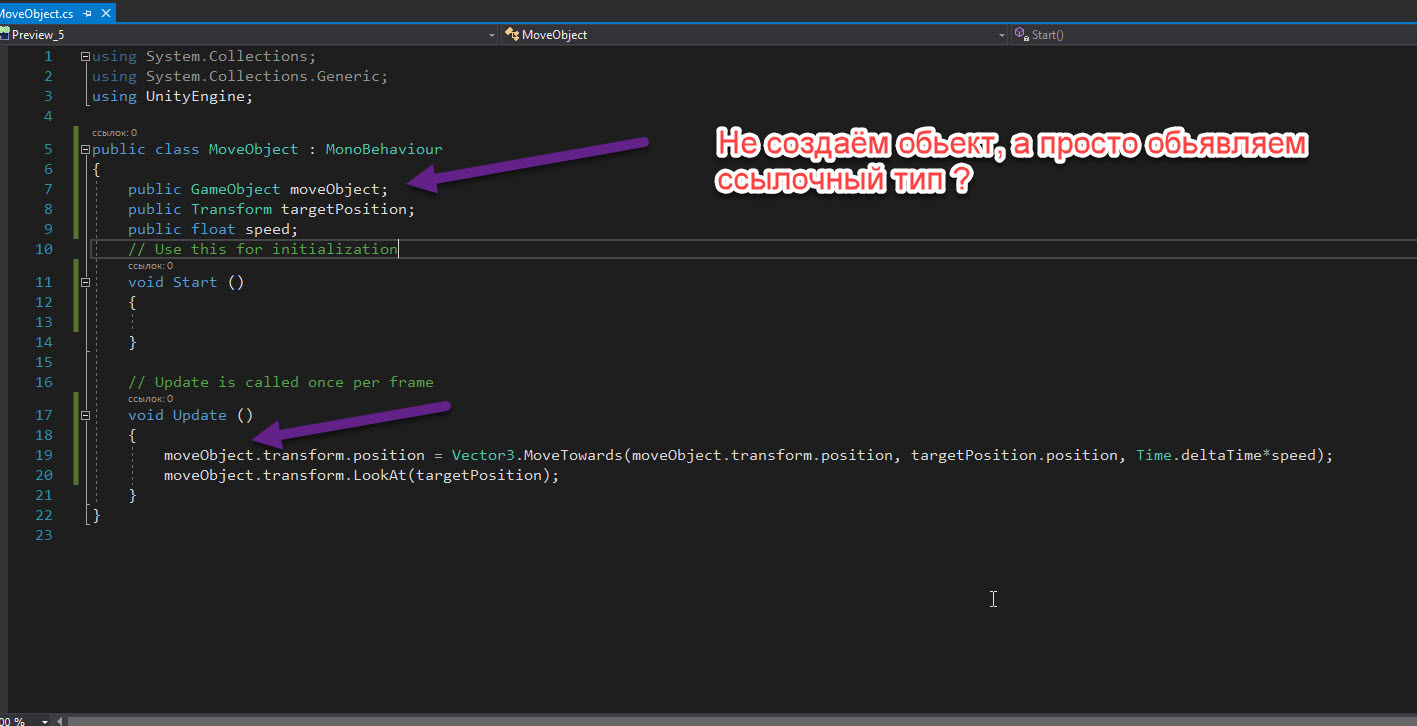The height and width of the screenshot is (726, 1417).
Task: Click line number 23 in the margin
Action: click(x=43, y=535)
